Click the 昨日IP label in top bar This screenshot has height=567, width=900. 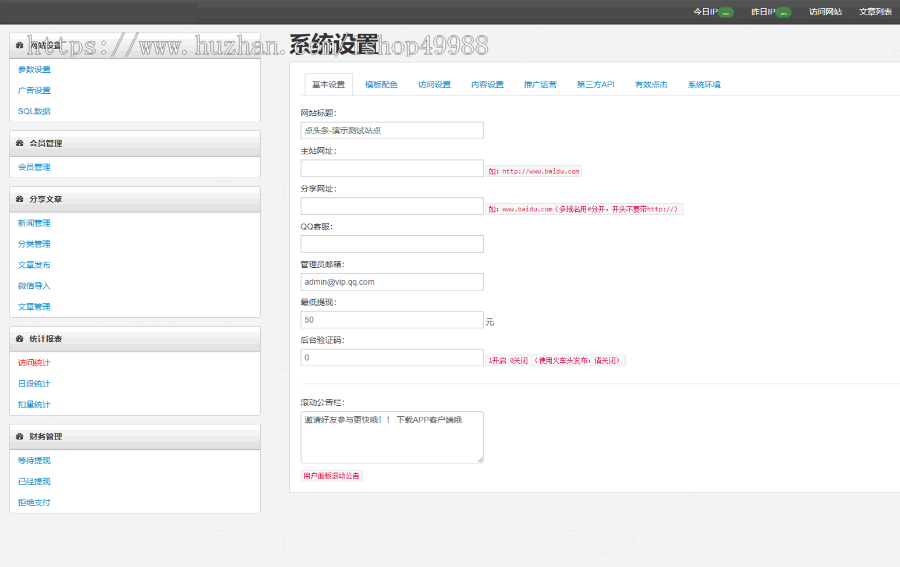click(763, 12)
